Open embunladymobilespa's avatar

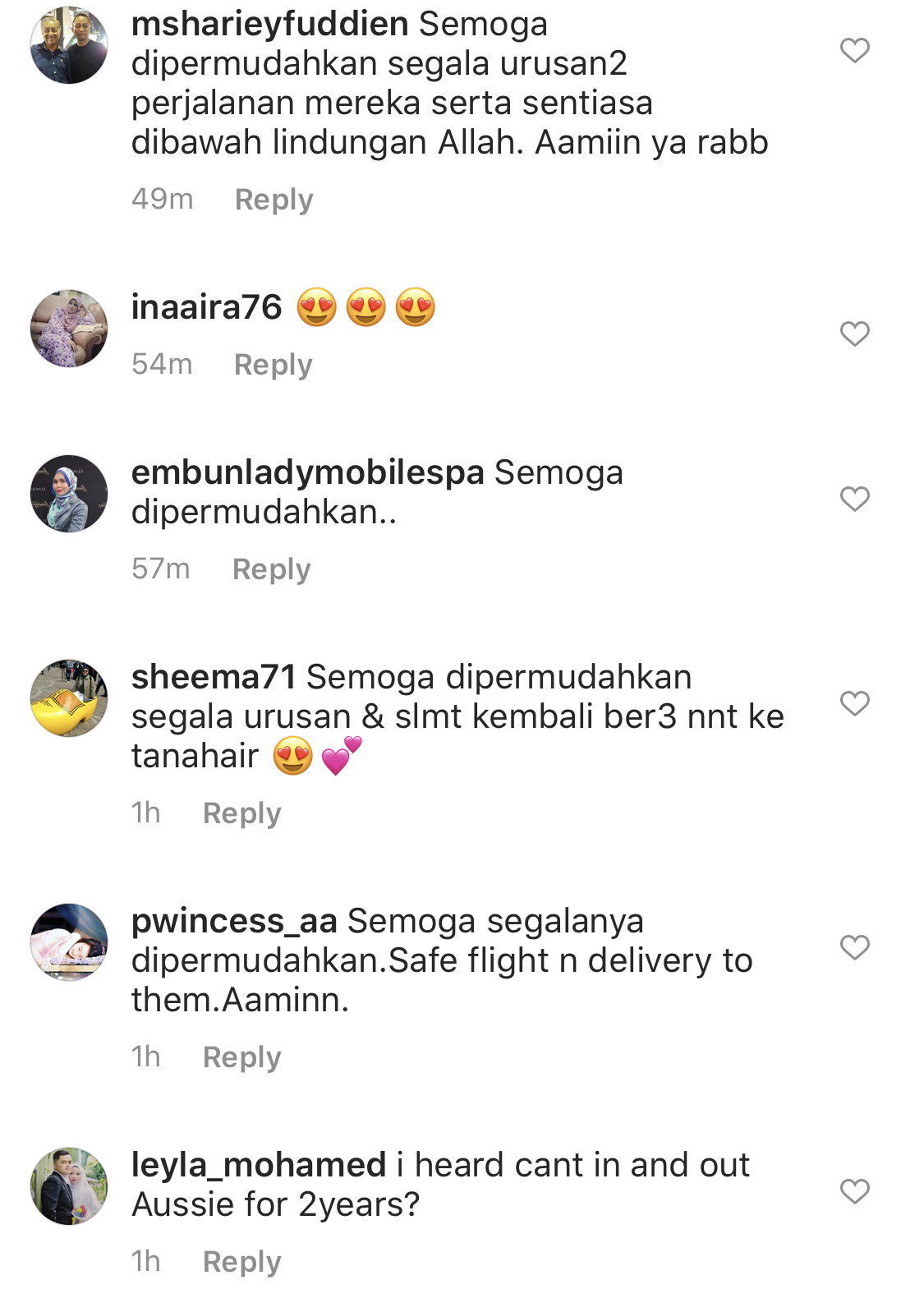[x=69, y=494]
